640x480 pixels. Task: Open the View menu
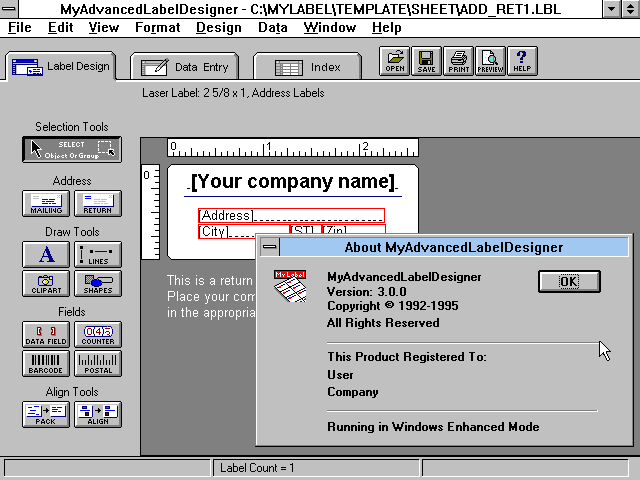104,27
